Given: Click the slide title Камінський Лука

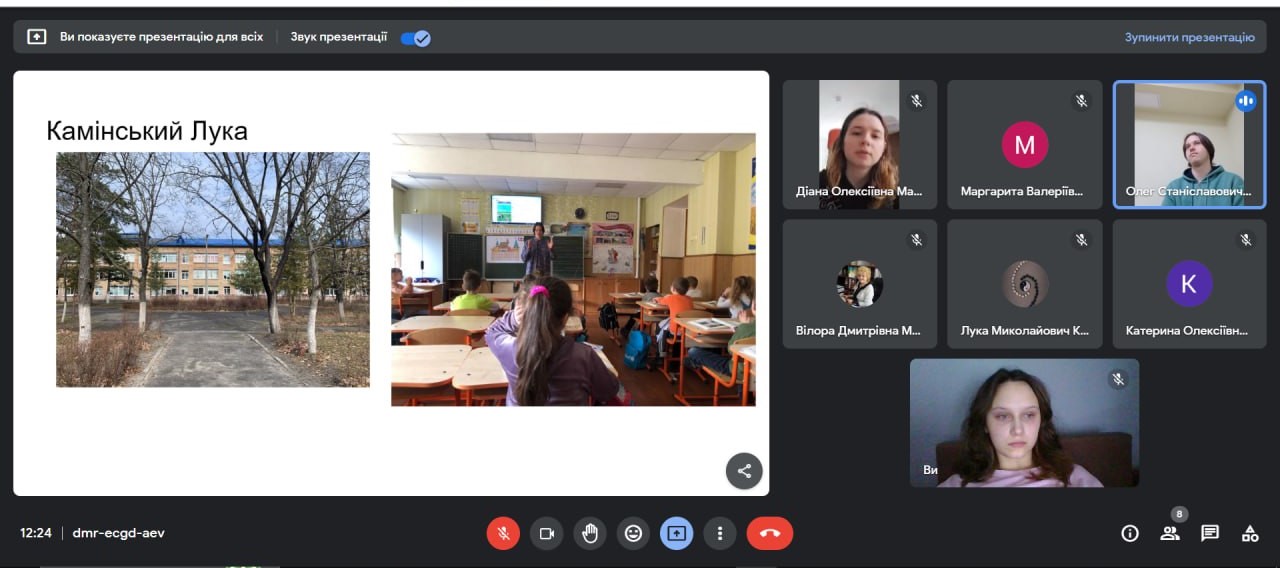Looking at the screenshot, I should tap(147, 131).
